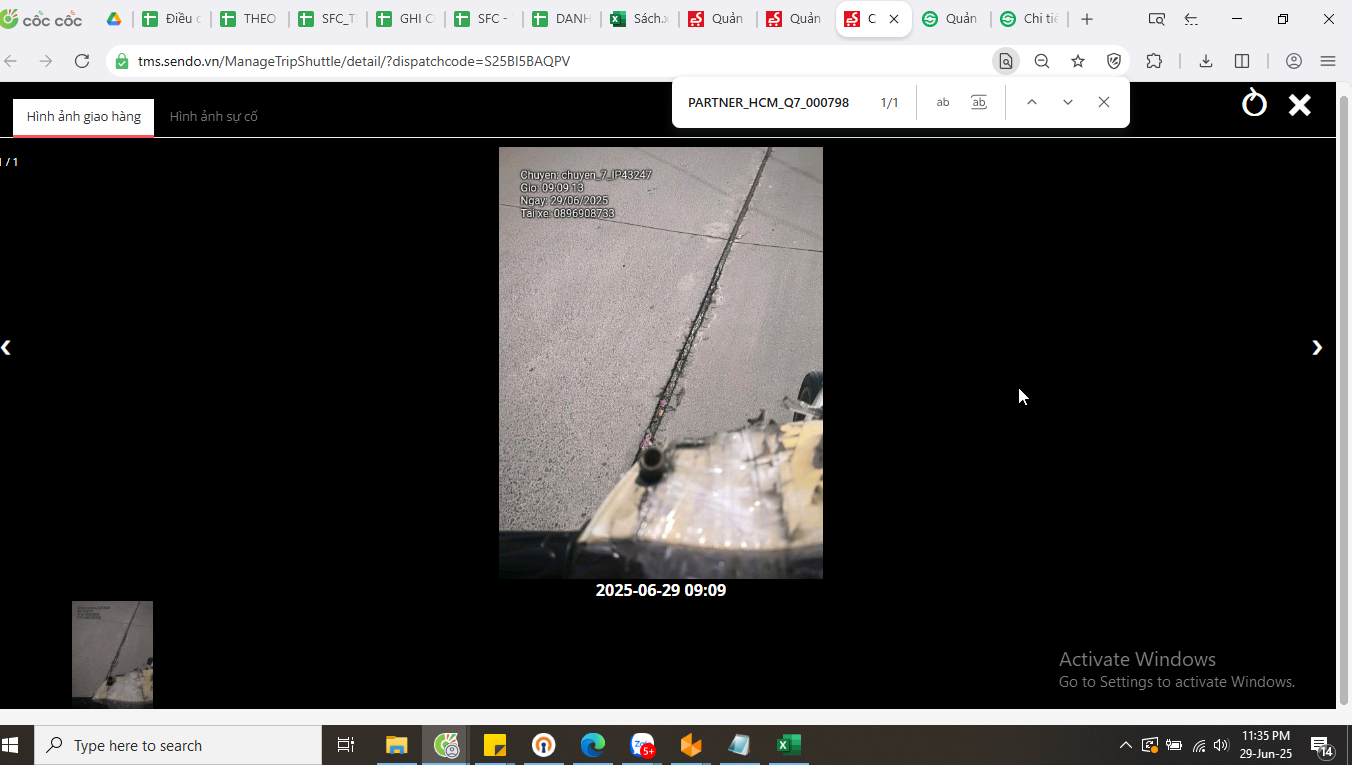
Task: Close the image viewer with the white X
Action: click(1299, 104)
